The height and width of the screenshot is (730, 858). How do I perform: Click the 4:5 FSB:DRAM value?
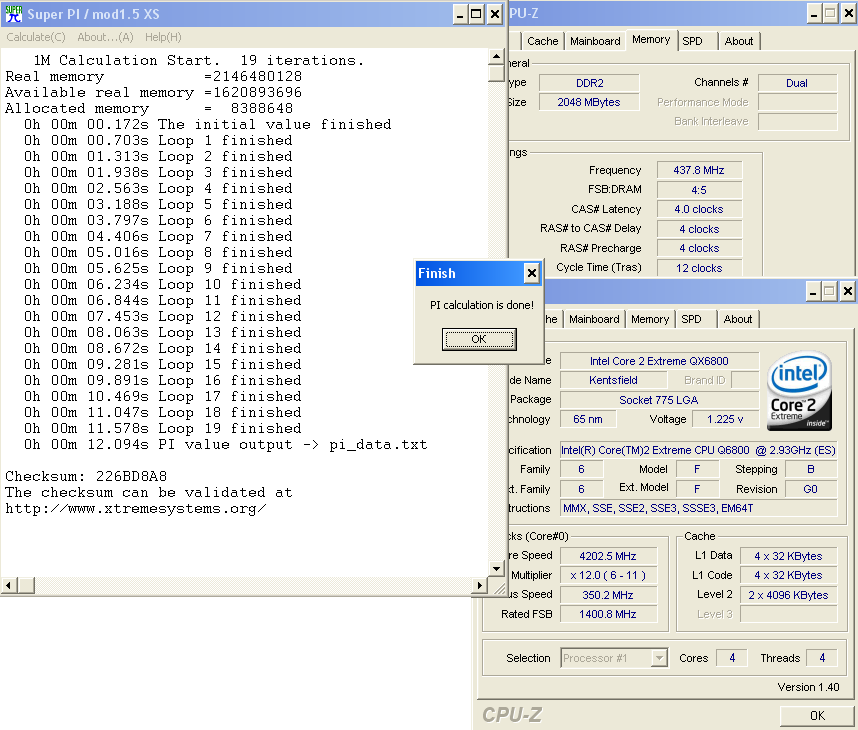[699, 190]
